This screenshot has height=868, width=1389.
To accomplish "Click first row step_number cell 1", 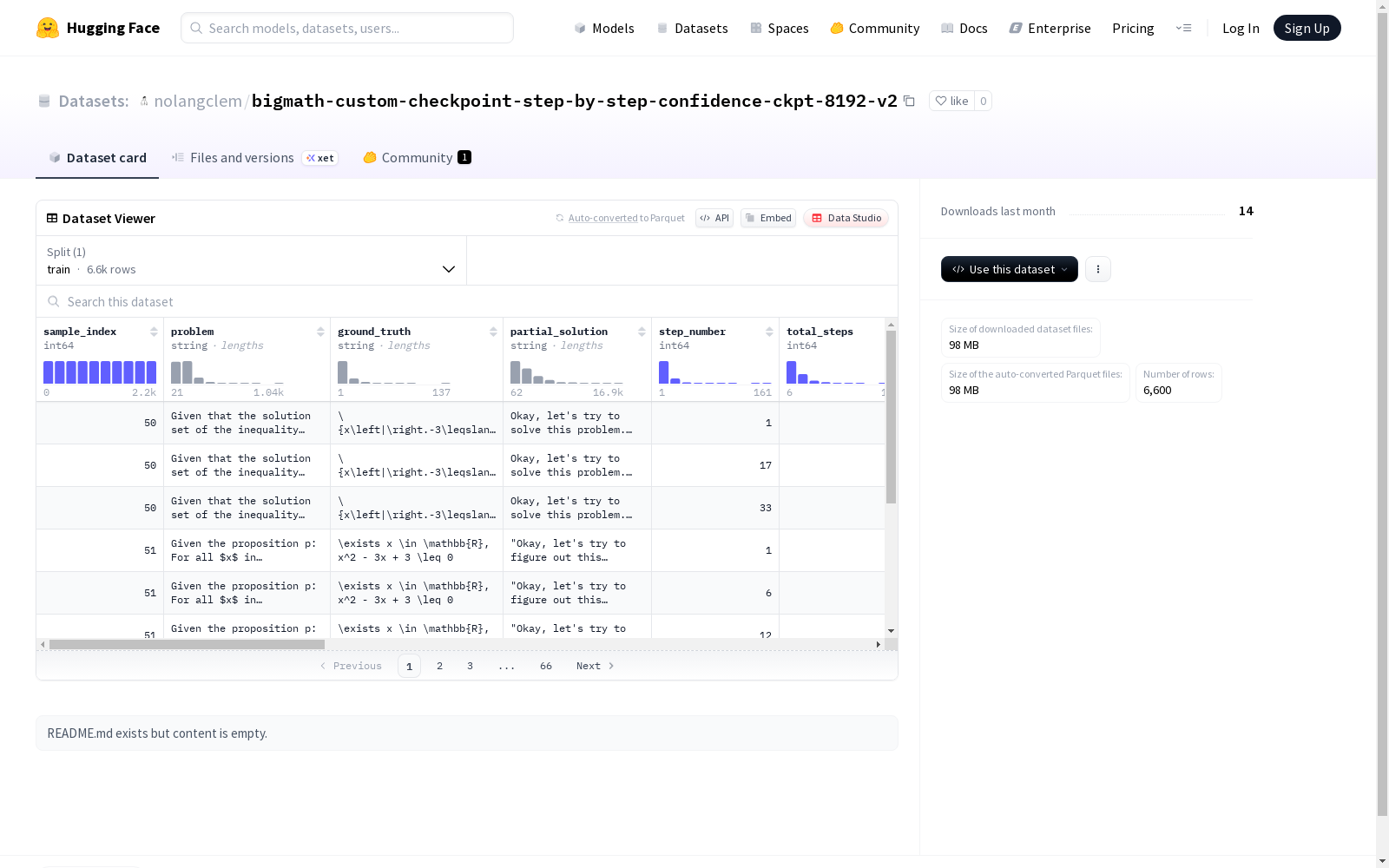I will pyautogui.click(x=715, y=423).
